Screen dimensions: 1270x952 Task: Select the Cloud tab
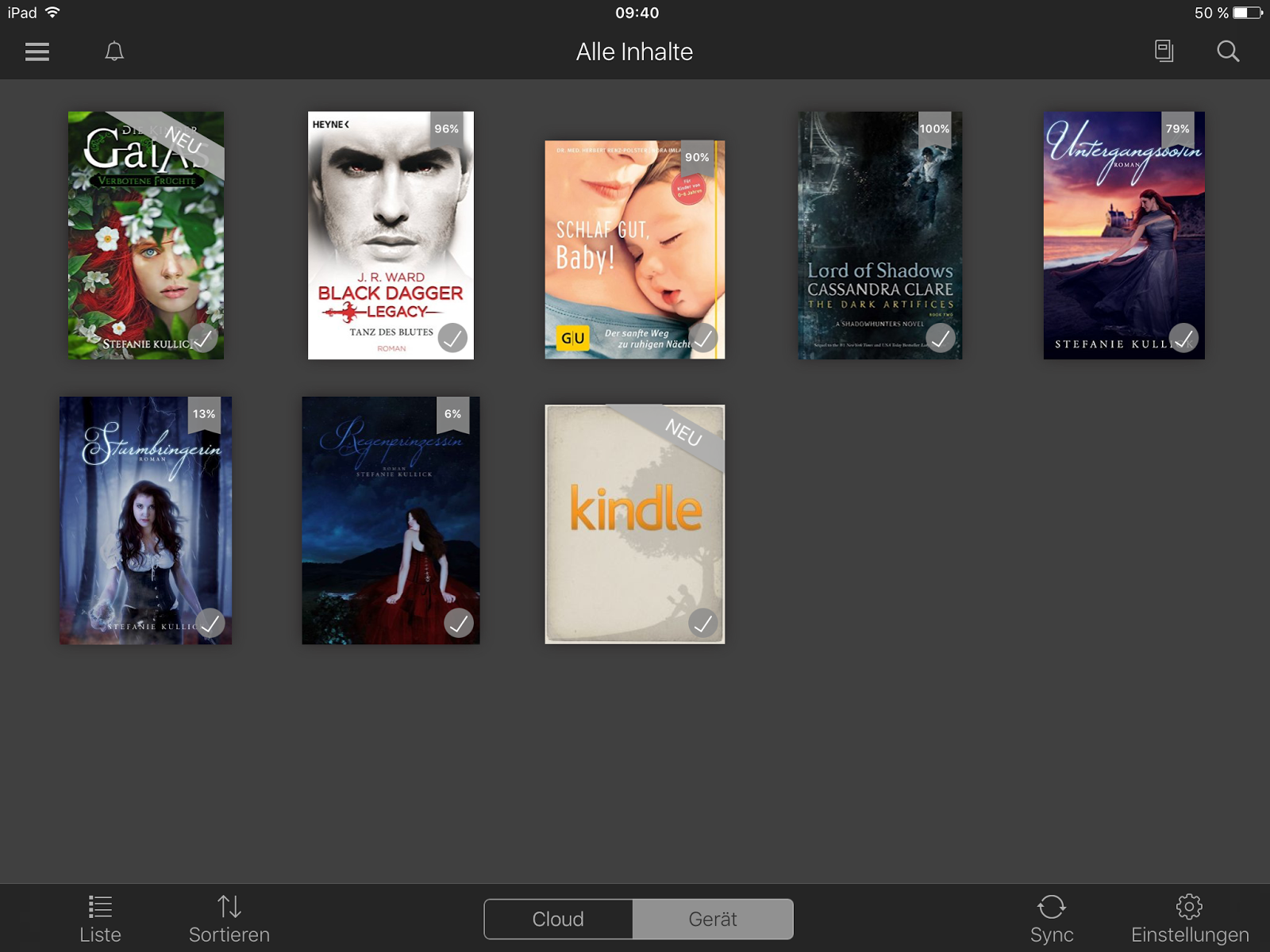click(x=558, y=919)
